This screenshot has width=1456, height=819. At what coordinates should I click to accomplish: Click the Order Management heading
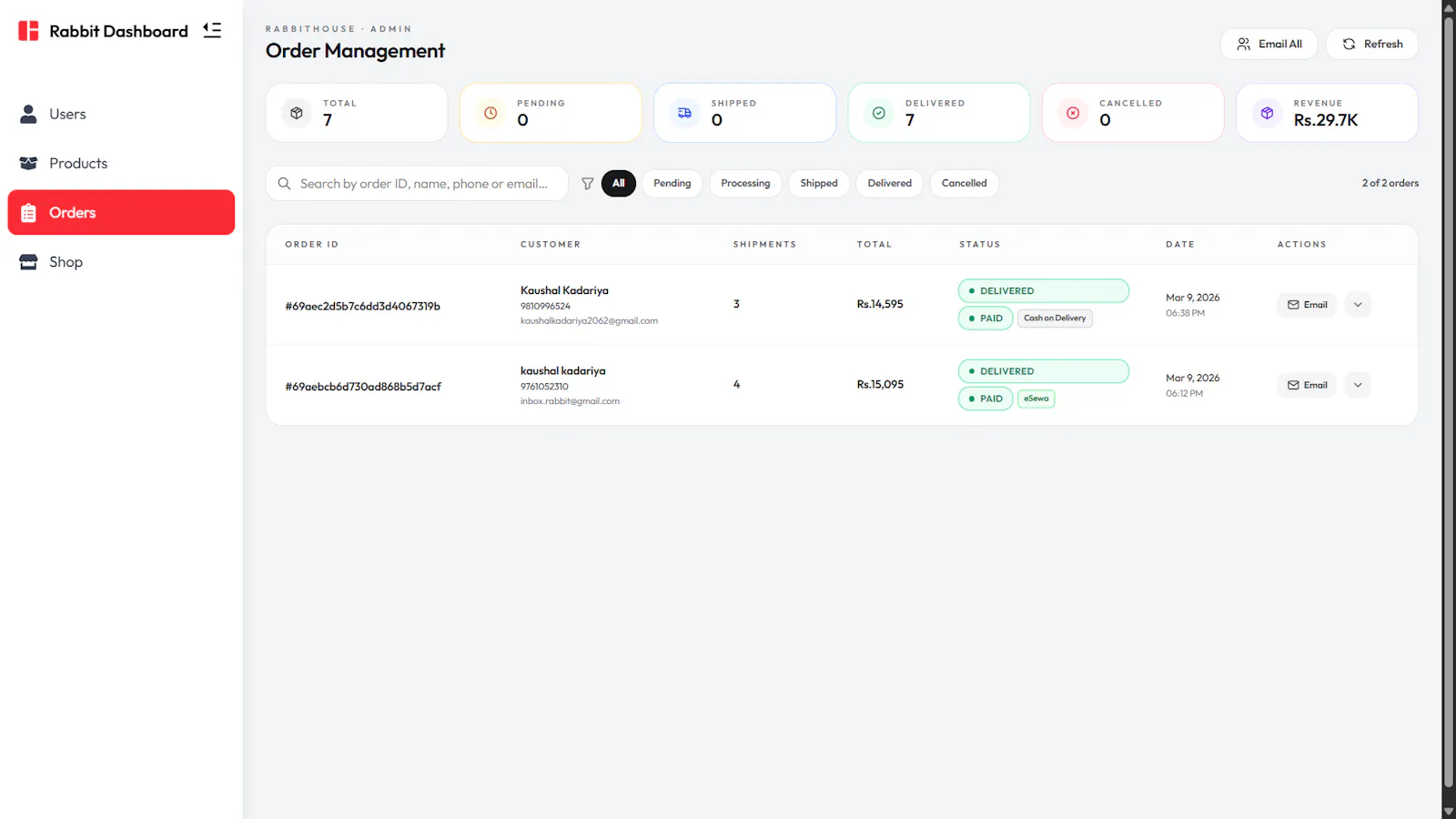coord(355,51)
